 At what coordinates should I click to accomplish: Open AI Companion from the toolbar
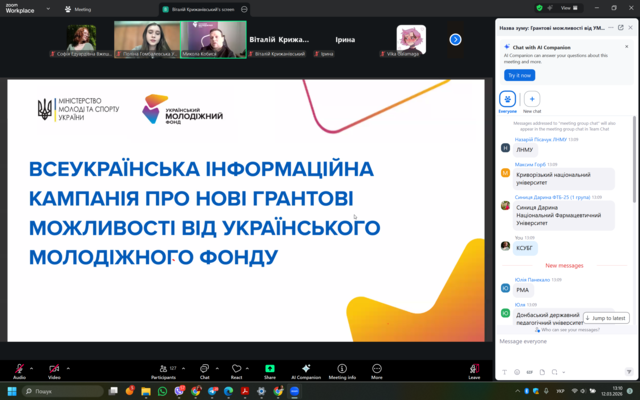click(305, 369)
